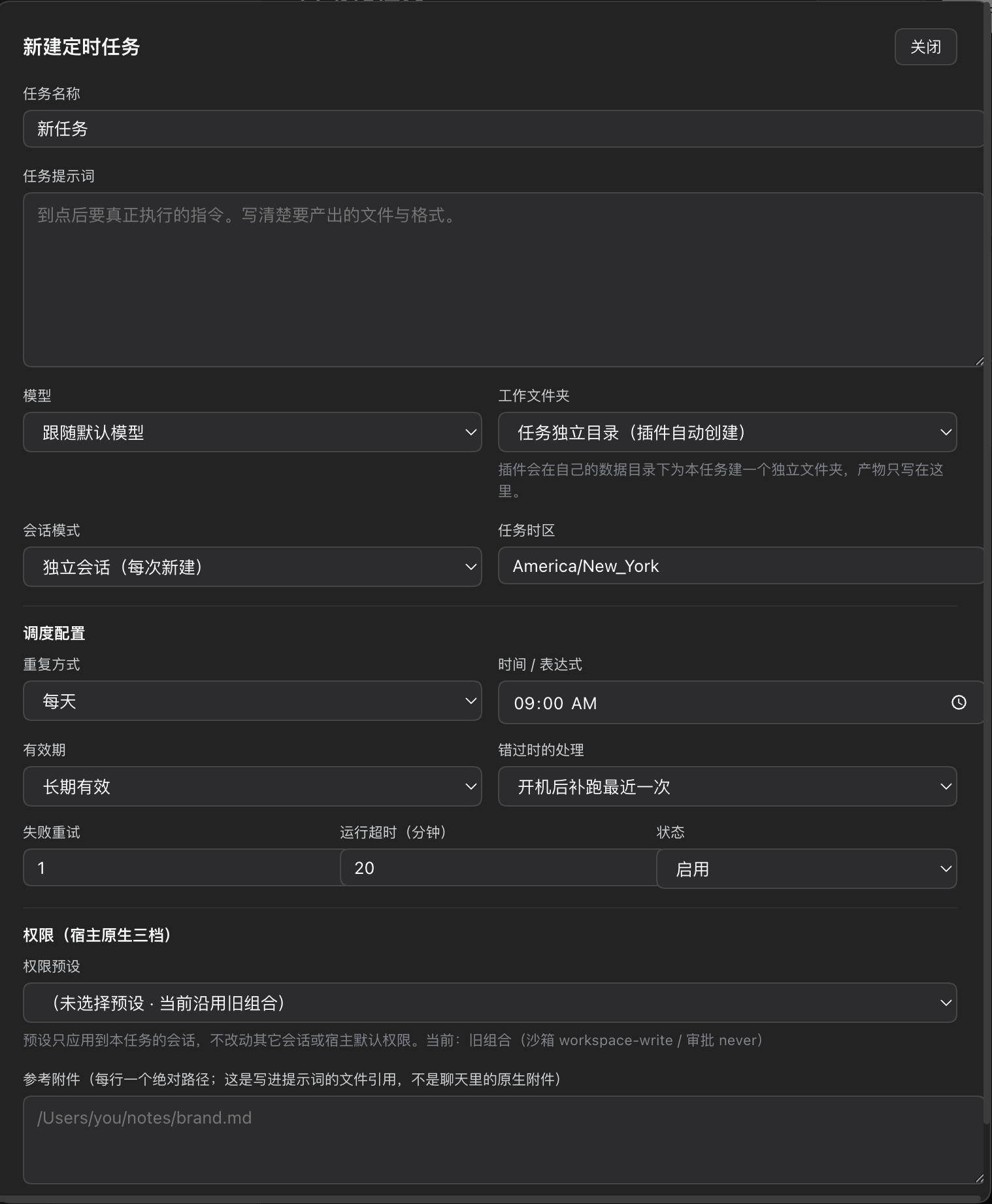Screen dimensions: 992x1204
Task: Click the 关闭 button
Action: coord(925,47)
